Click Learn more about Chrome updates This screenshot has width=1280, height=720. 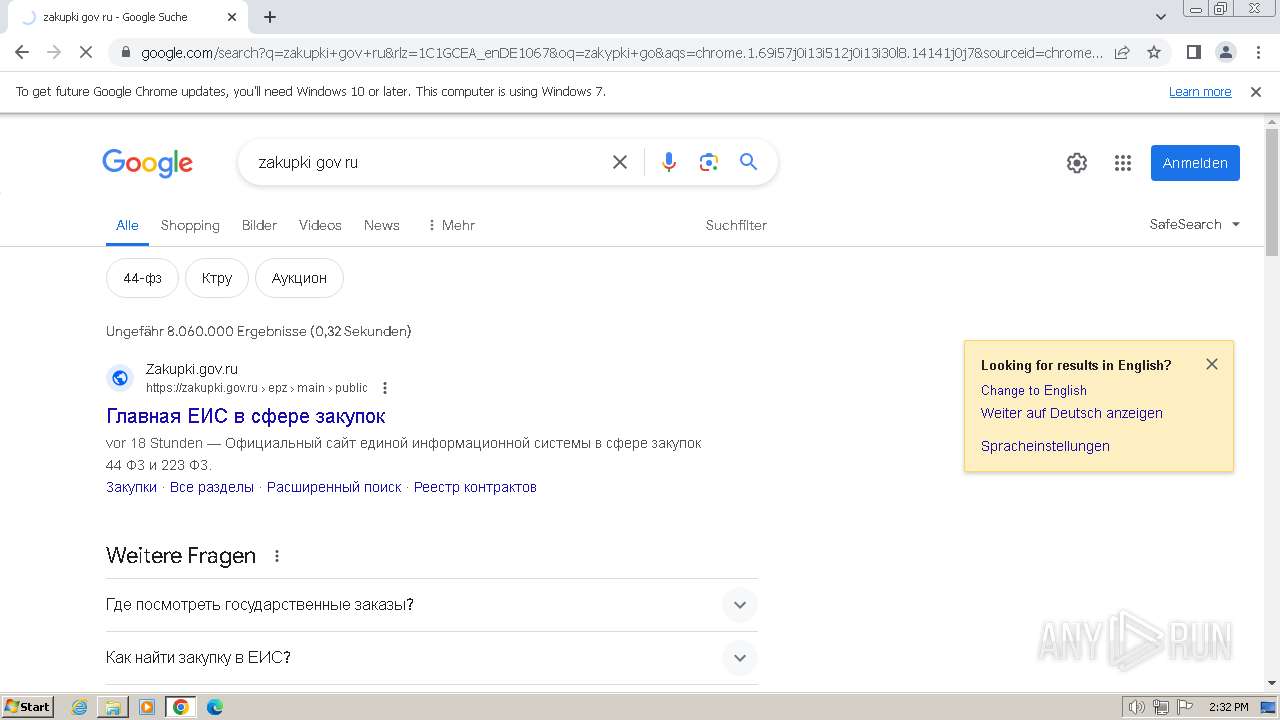[x=1200, y=92]
